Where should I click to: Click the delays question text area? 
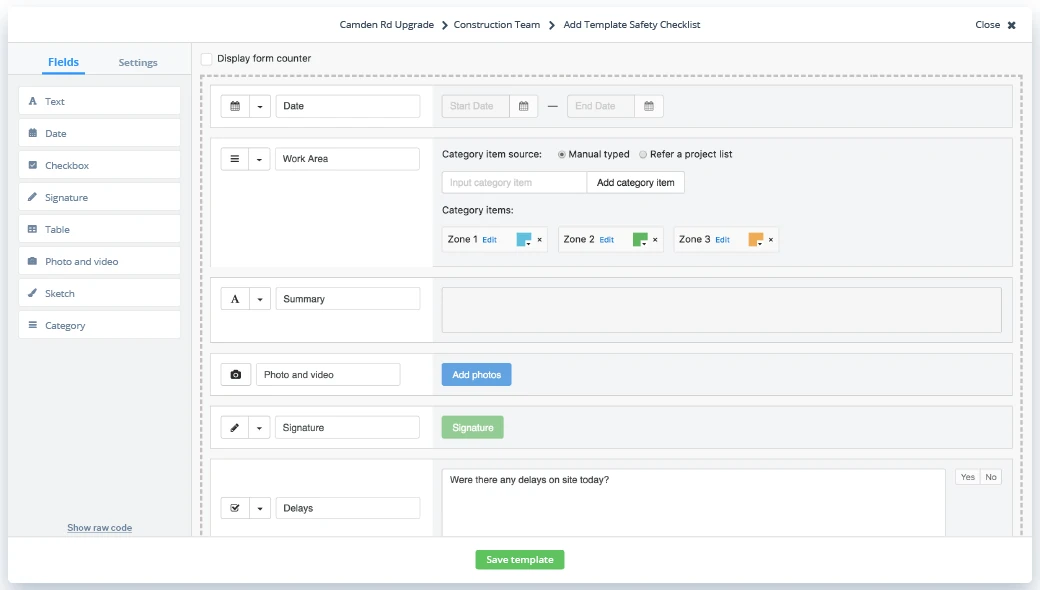click(694, 502)
